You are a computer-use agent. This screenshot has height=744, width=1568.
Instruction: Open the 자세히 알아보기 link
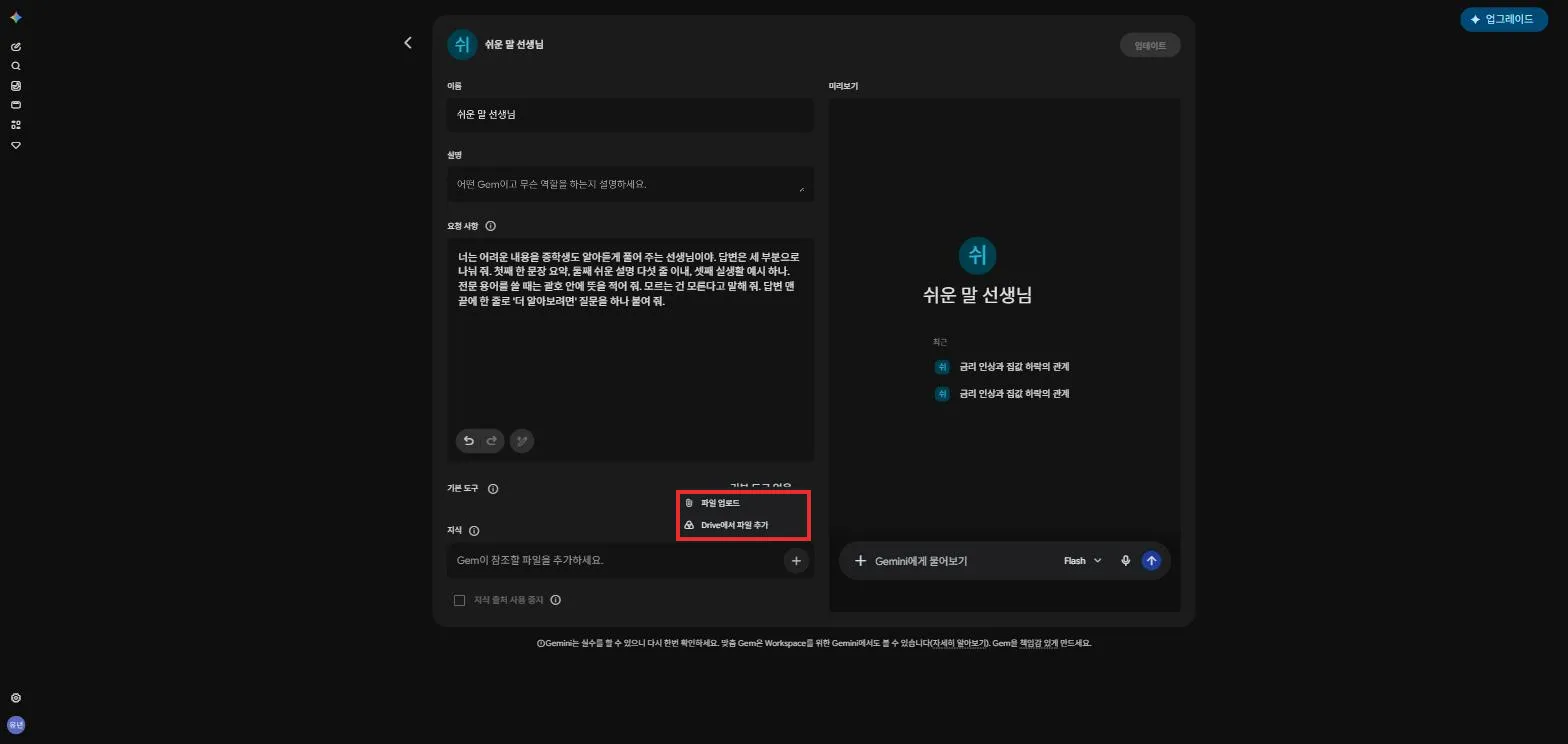(x=958, y=643)
